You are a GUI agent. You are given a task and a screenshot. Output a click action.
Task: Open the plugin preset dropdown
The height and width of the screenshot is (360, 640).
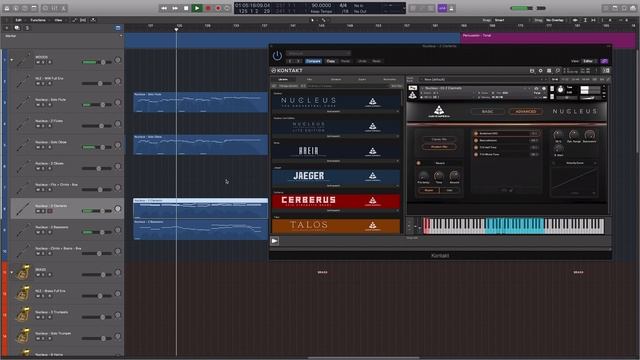[x=318, y=53]
